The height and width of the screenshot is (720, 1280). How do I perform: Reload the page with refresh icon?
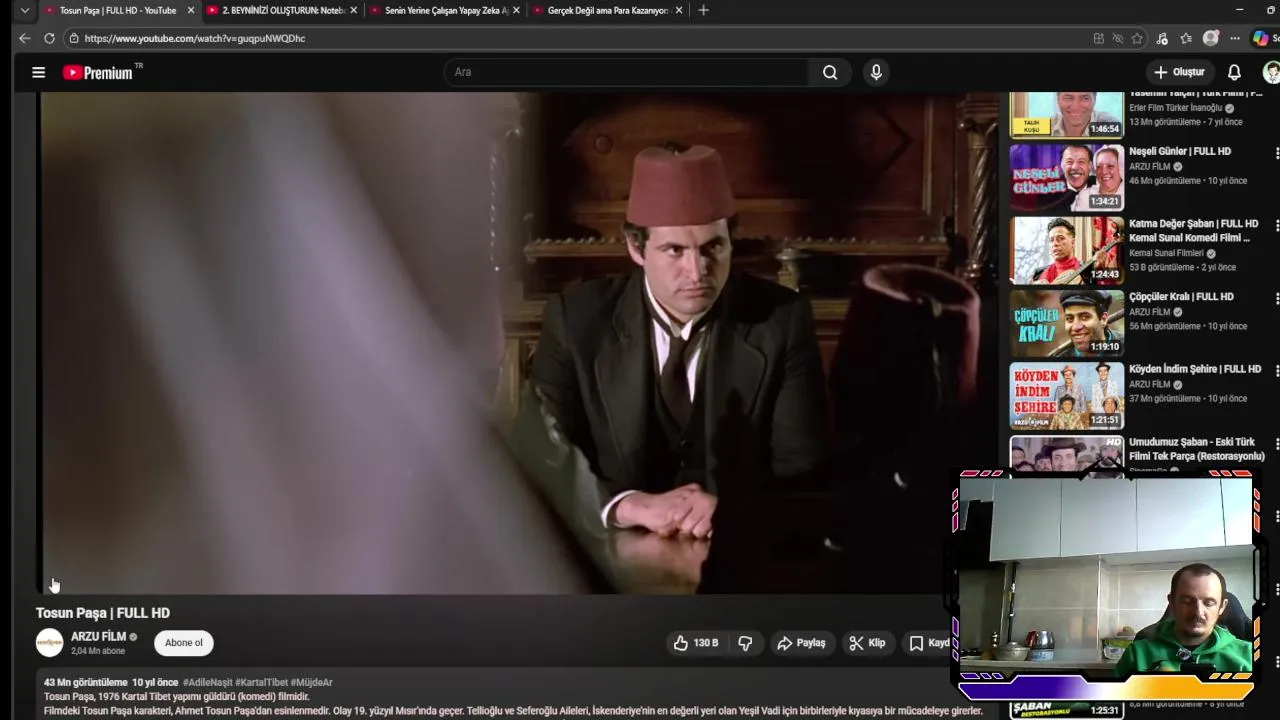click(x=49, y=38)
